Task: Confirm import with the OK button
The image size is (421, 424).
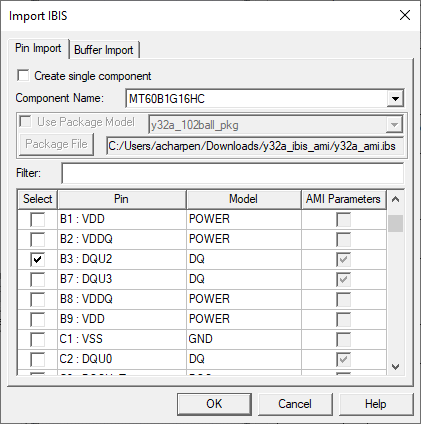Action: pyautogui.click(x=214, y=404)
